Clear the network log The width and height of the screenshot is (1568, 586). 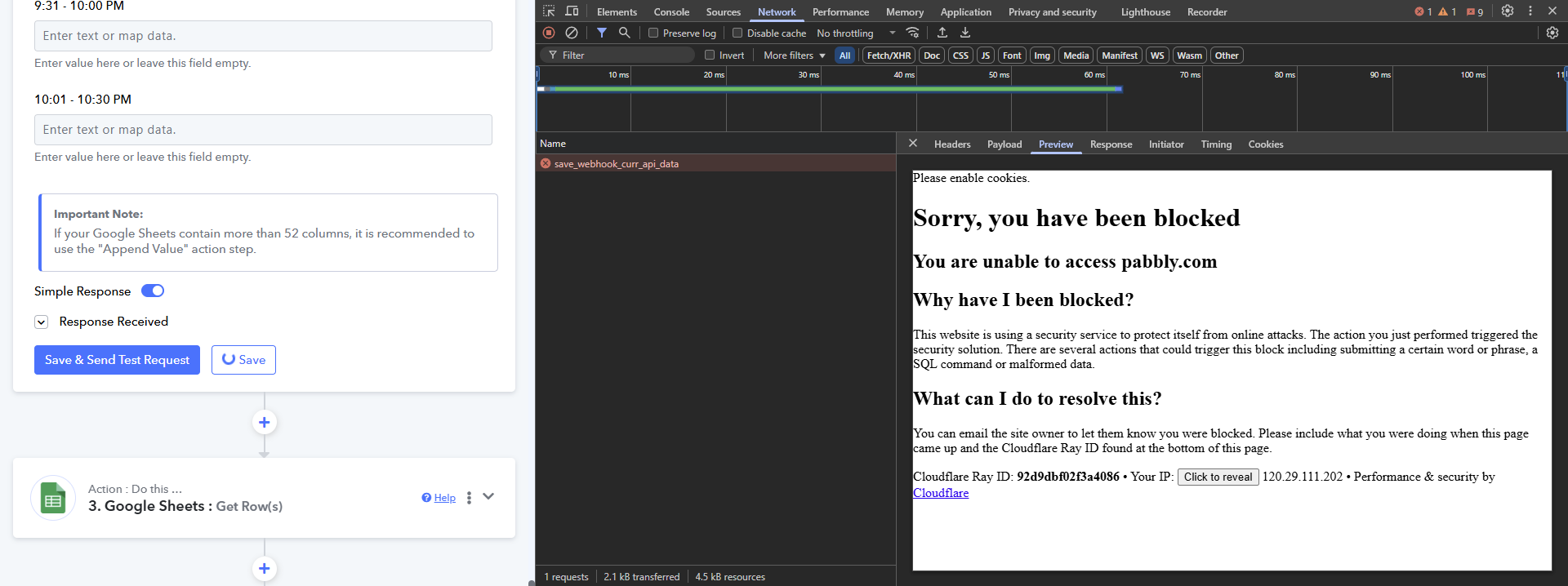point(572,33)
